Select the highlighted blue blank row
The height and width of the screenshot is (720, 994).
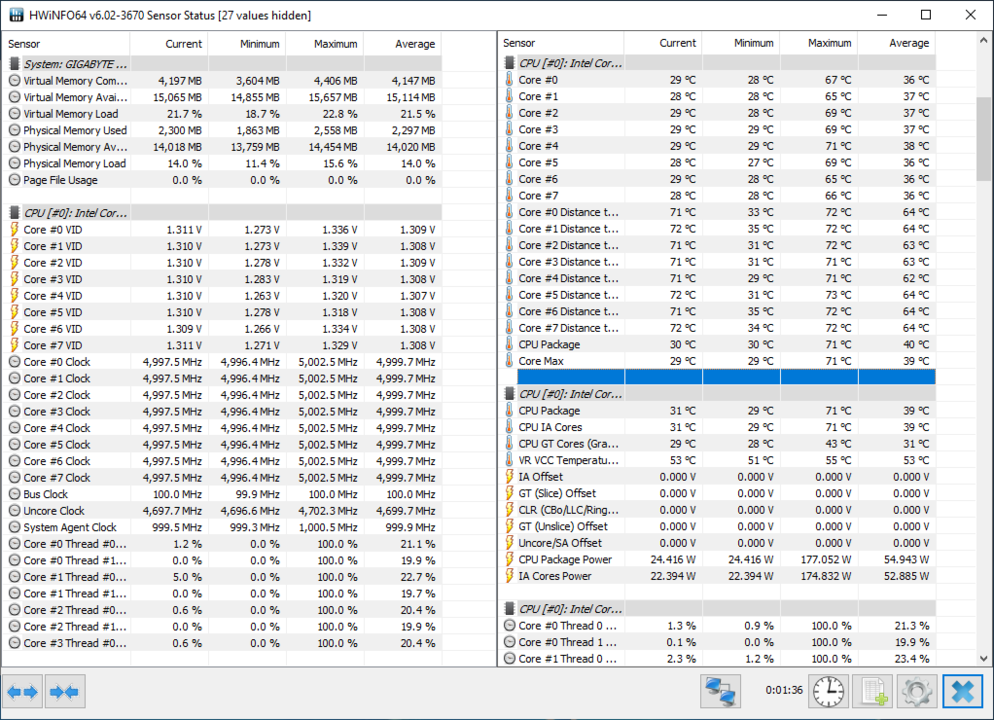726,377
